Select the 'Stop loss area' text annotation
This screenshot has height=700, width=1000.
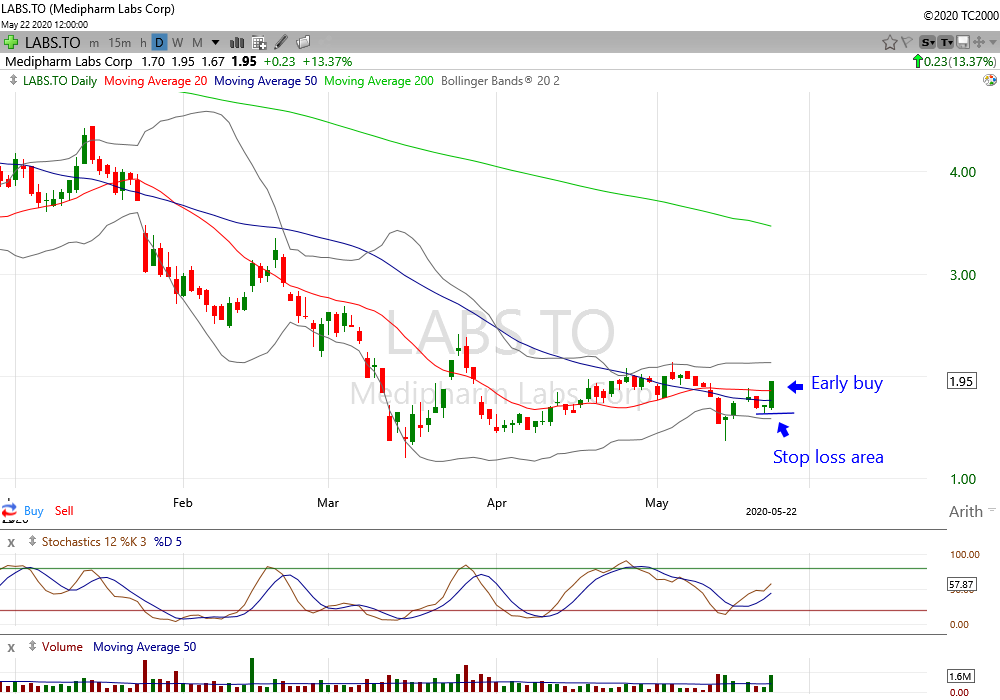point(828,457)
